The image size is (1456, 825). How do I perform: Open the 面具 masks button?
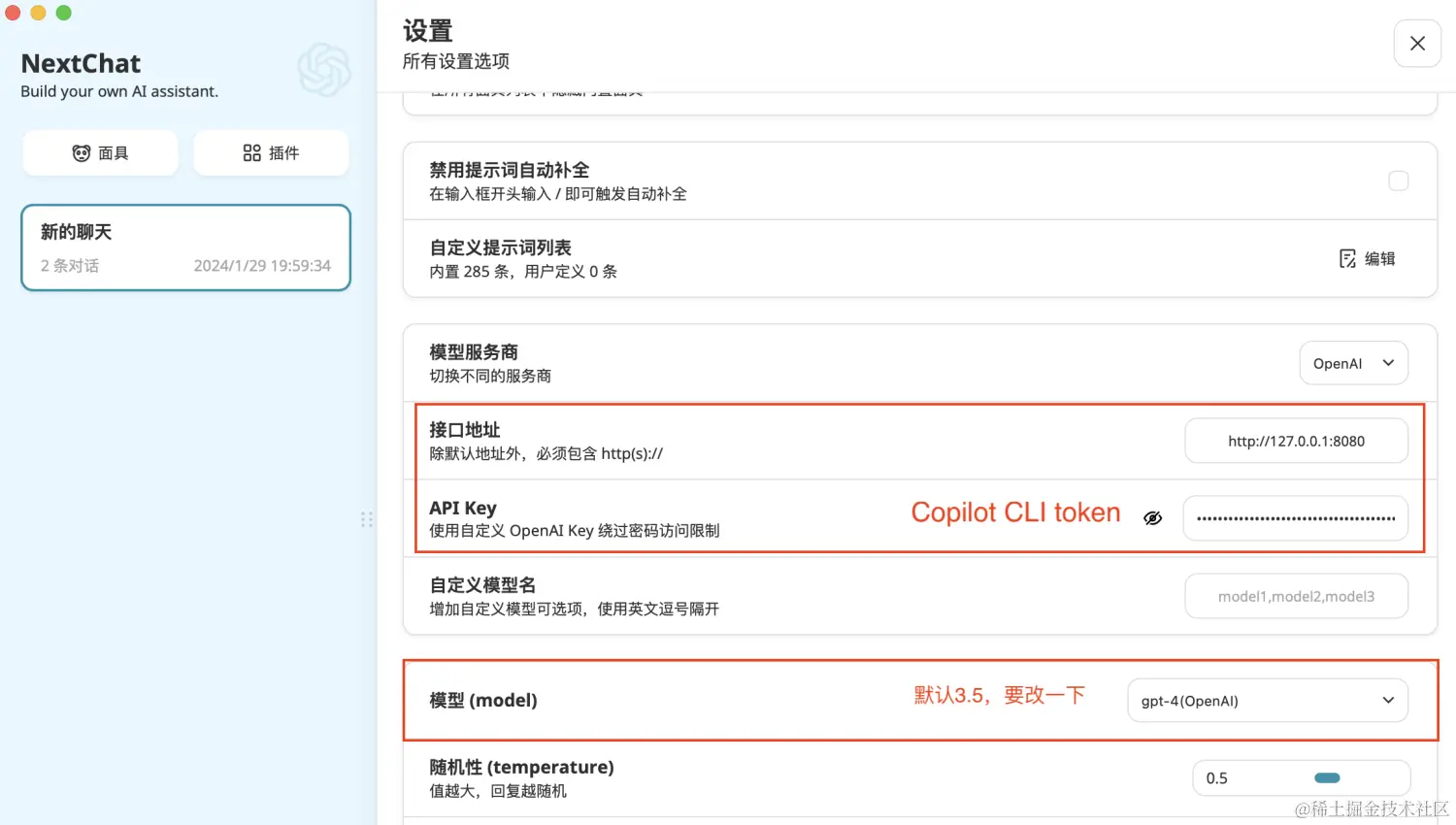(x=101, y=153)
